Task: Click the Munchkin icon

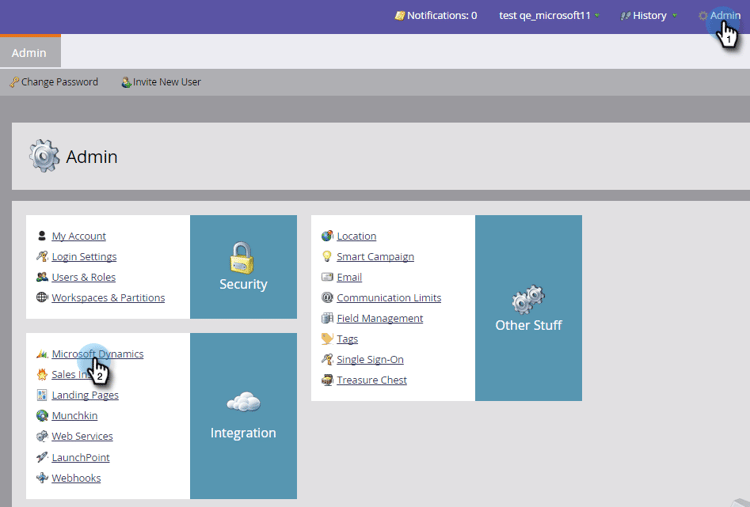Action: (x=42, y=416)
